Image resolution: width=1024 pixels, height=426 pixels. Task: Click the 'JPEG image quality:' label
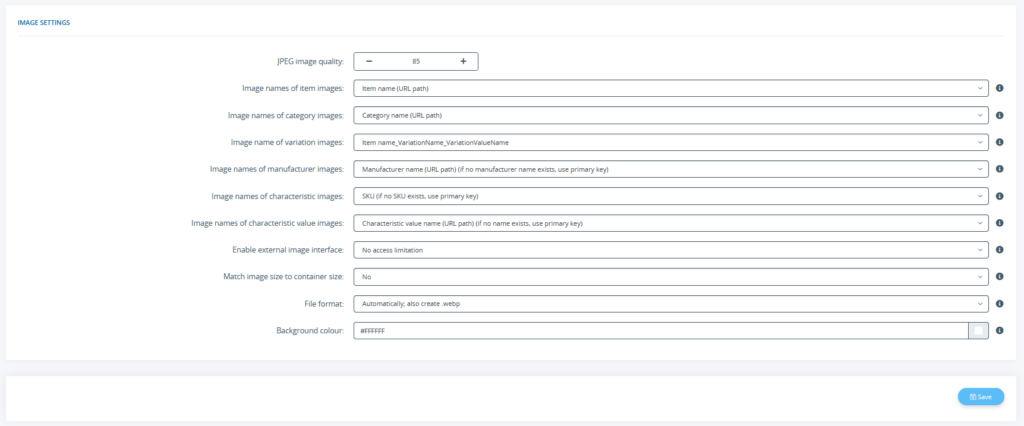(310, 61)
